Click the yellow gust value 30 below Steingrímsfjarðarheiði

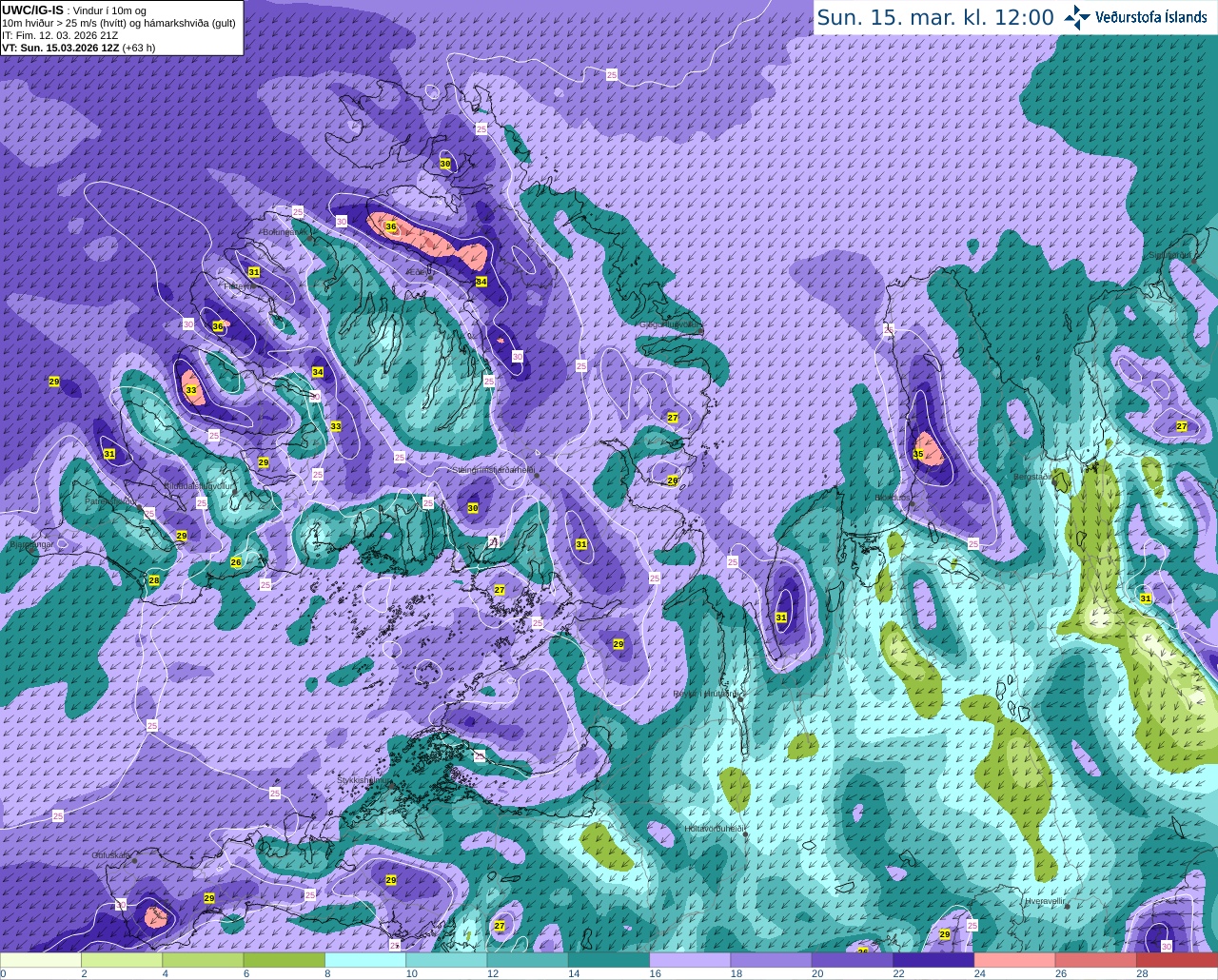(473, 508)
